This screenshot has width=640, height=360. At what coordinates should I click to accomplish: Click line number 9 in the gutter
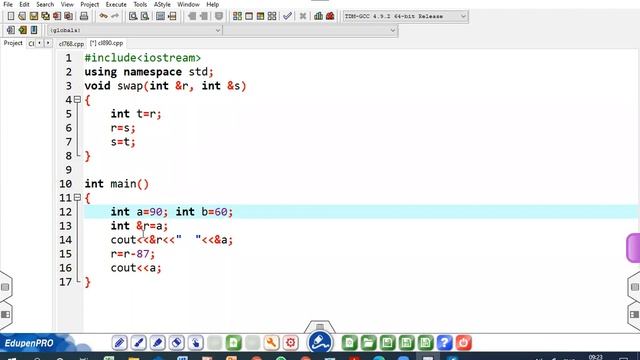[x=68, y=170]
